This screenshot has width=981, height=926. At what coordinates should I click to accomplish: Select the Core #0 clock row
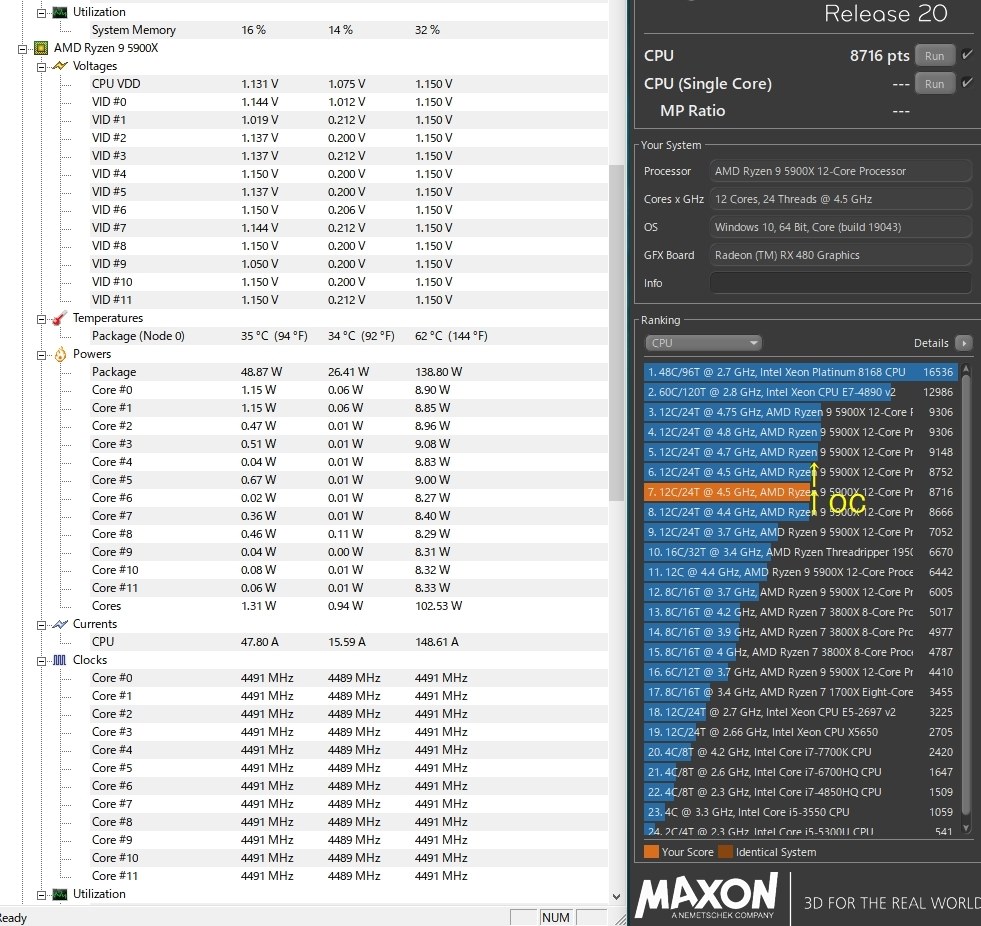(349, 678)
